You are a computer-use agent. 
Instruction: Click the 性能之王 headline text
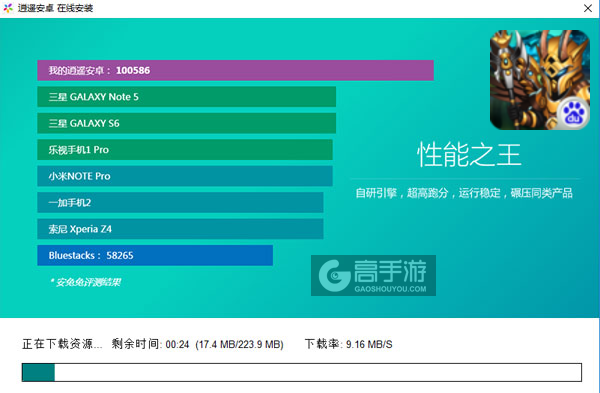tap(469, 155)
